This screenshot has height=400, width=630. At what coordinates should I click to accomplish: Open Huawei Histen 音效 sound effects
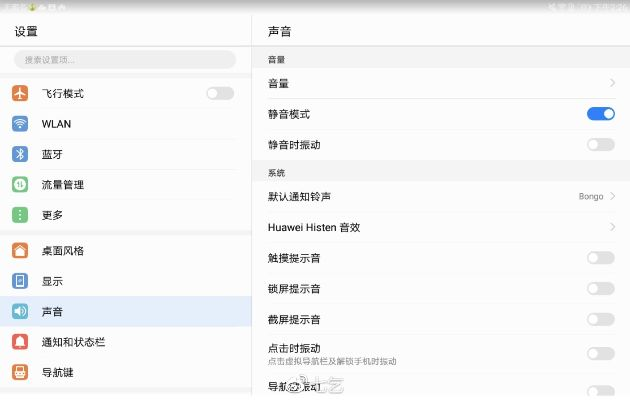click(441, 227)
